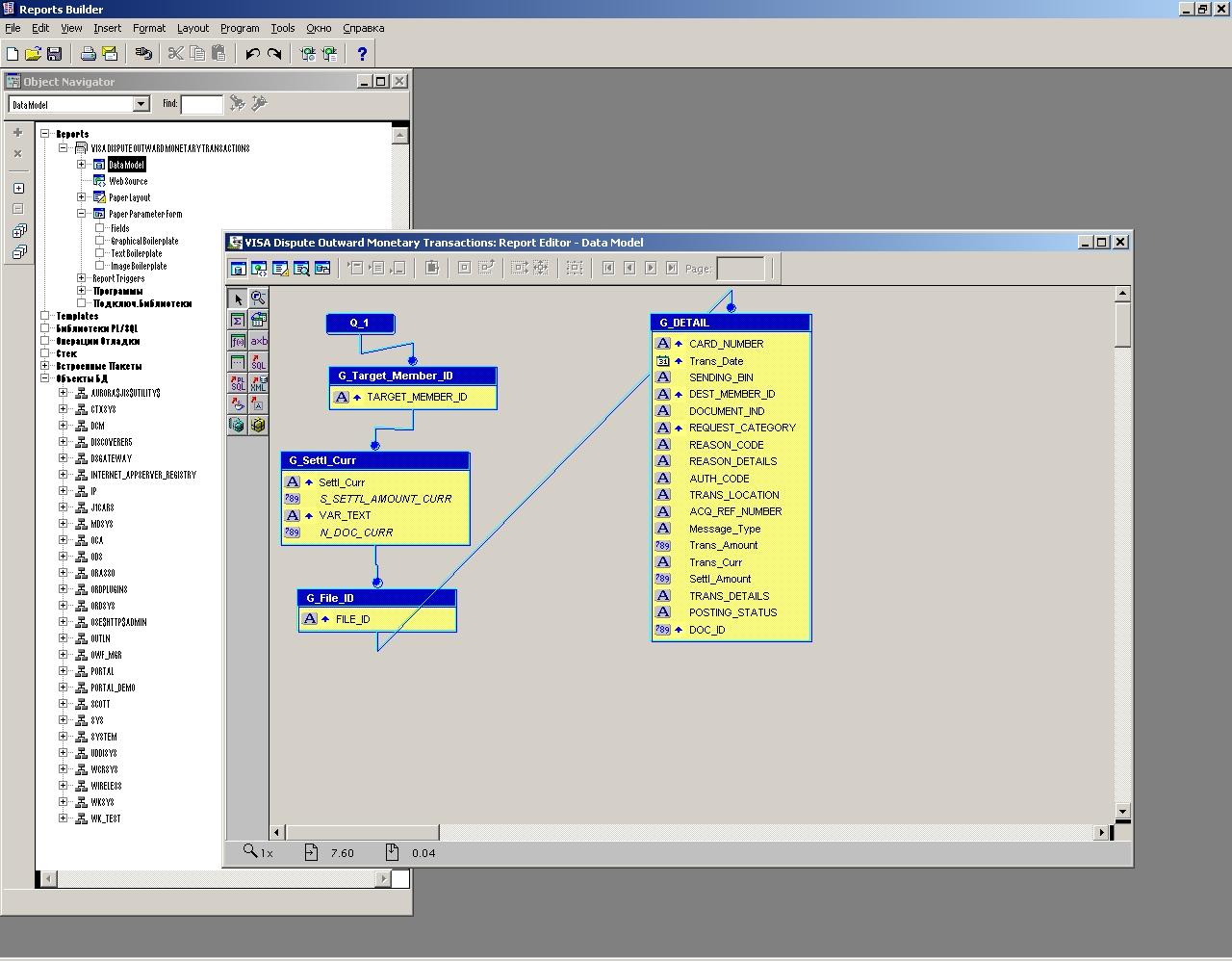Click the New report icon in main toolbar
The height and width of the screenshot is (961, 1232).
13,54
